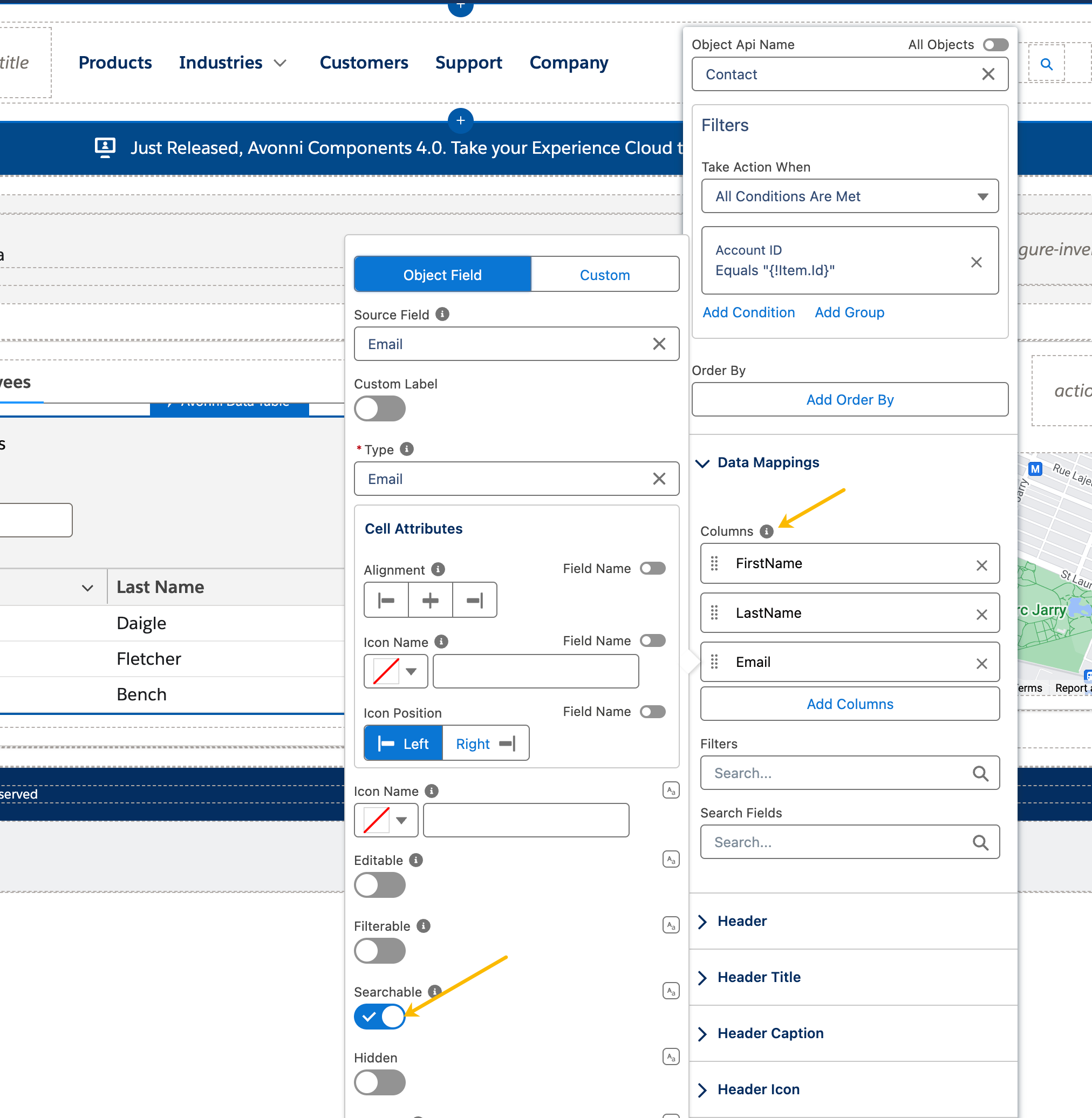This screenshot has width=1092, height=1118.
Task: Click the Add Condition link
Action: pos(748,312)
